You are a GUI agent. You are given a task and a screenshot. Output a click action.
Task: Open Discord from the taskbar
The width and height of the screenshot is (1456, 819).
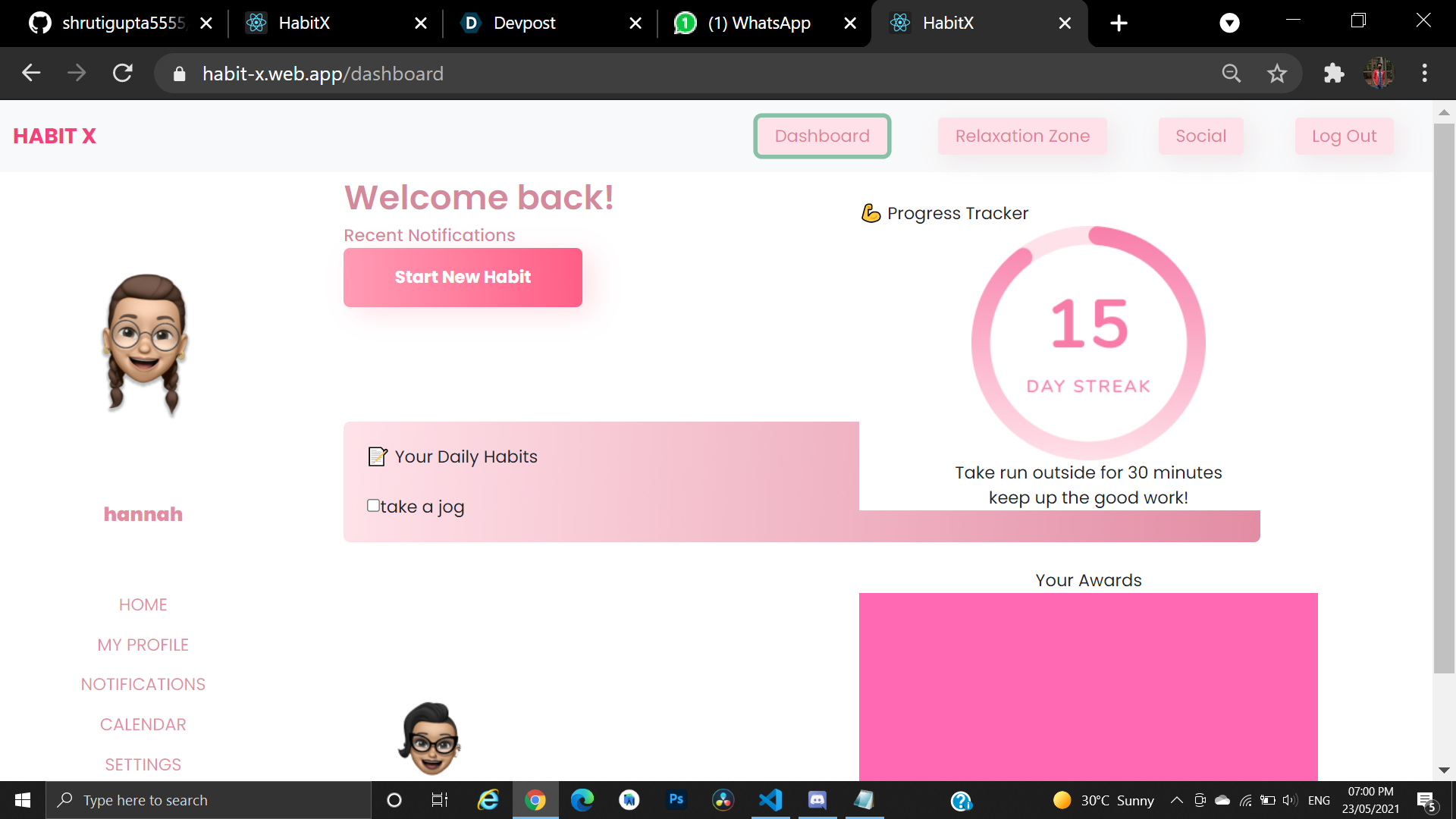click(817, 800)
